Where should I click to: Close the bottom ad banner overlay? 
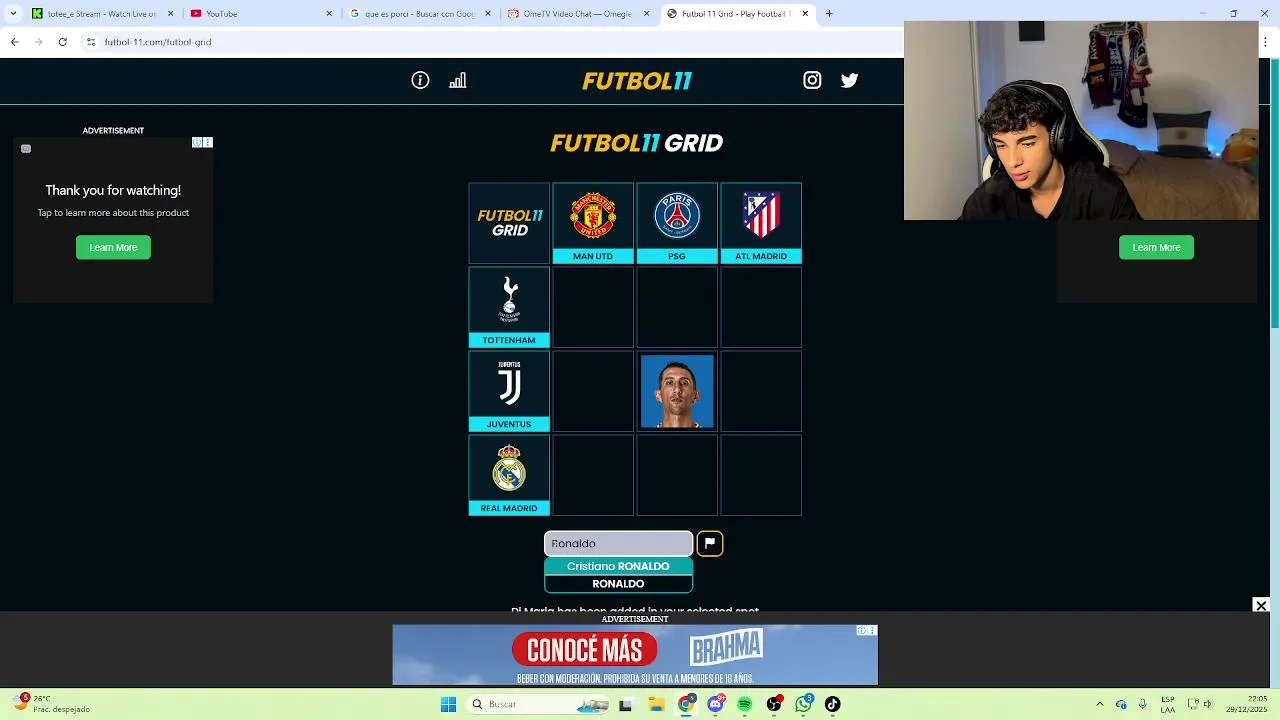(1261, 605)
